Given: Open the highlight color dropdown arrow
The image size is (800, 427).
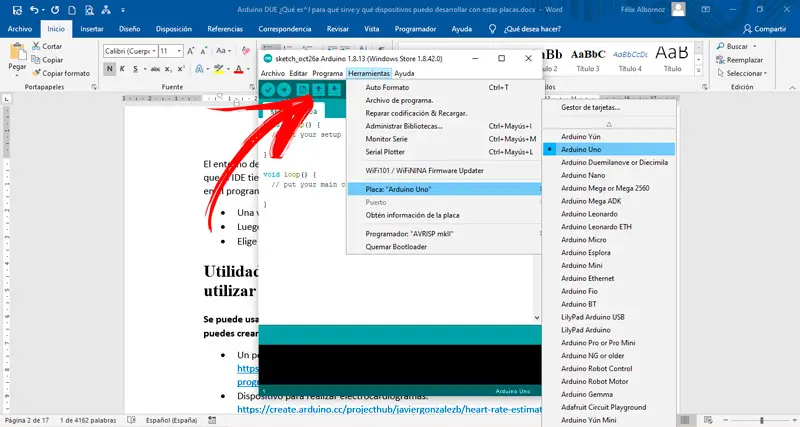Looking at the screenshot, I should click(228, 69).
